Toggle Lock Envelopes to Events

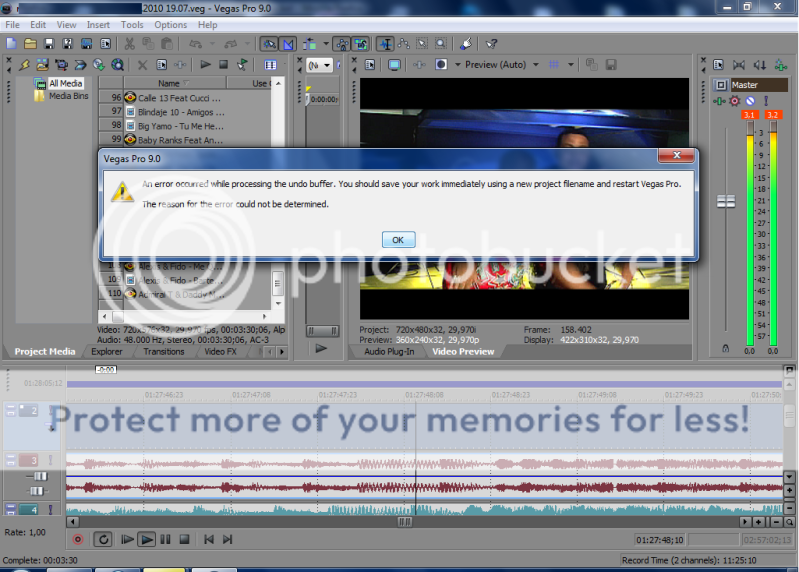(x=342, y=44)
